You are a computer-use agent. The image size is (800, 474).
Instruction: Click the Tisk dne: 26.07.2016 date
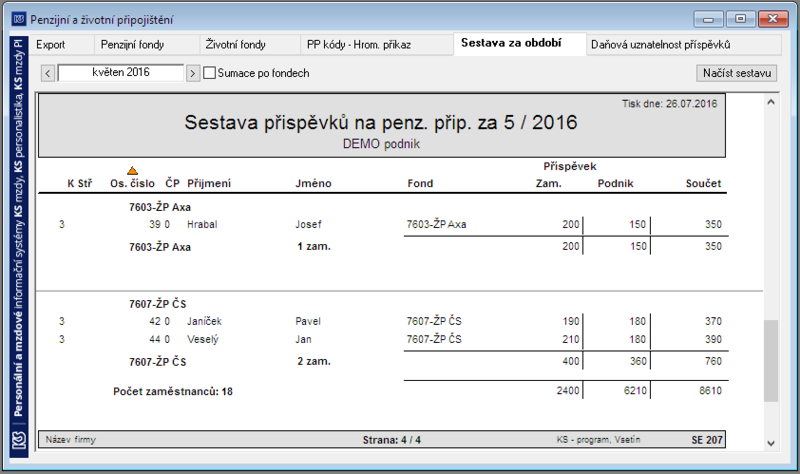click(669, 104)
